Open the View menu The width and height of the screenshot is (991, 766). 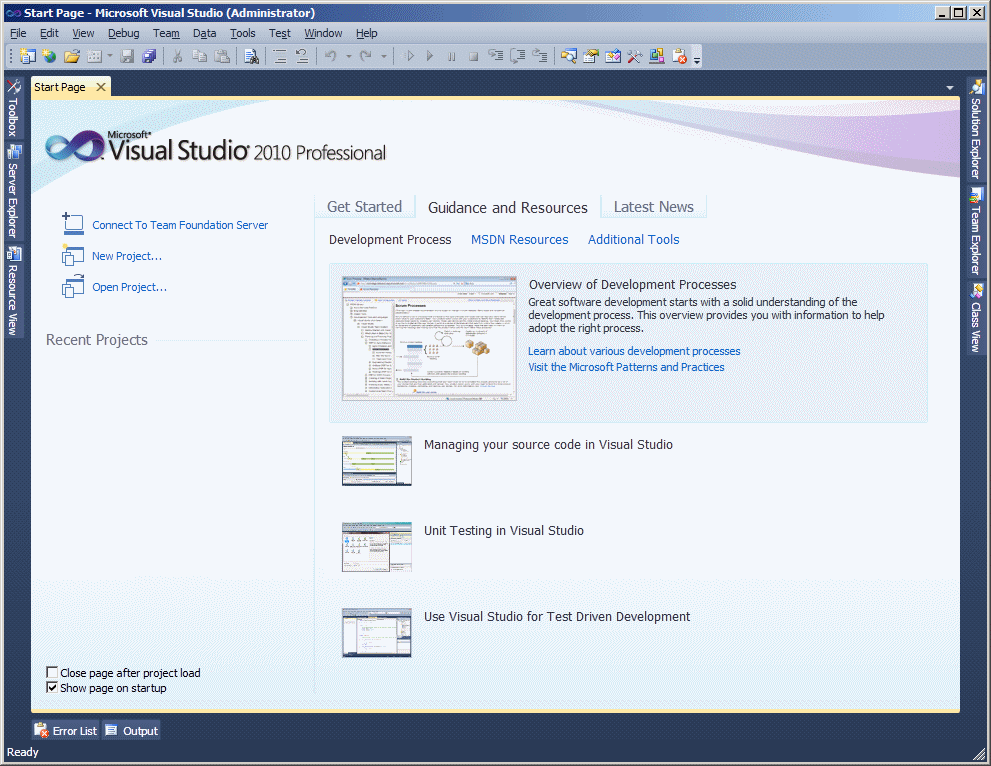[83, 33]
